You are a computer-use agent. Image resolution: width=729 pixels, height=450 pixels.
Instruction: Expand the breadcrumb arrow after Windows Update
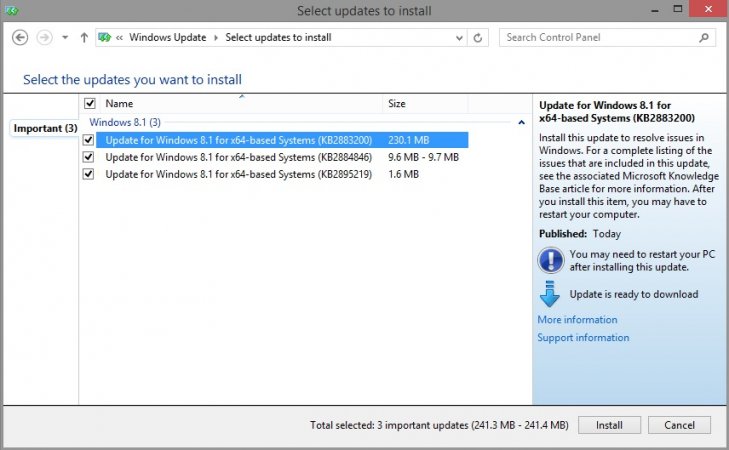point(216,38)
